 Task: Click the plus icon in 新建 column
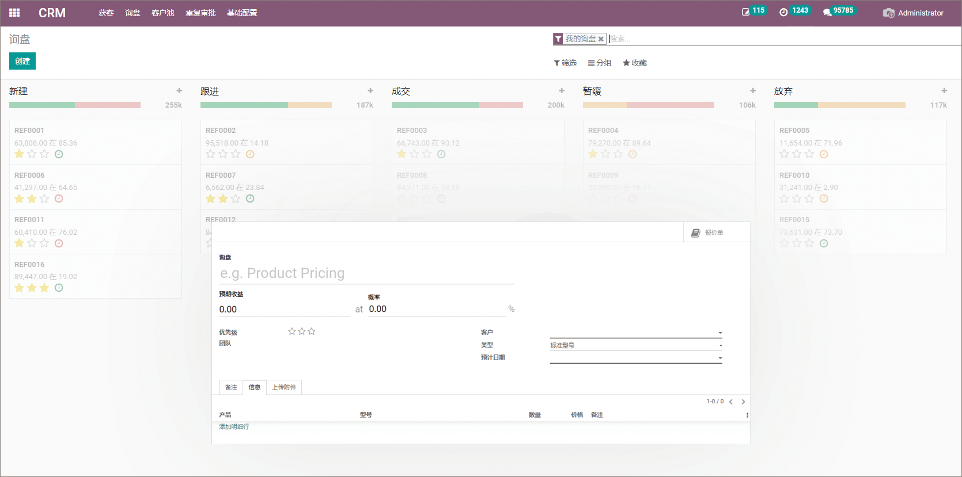point(179,91)
